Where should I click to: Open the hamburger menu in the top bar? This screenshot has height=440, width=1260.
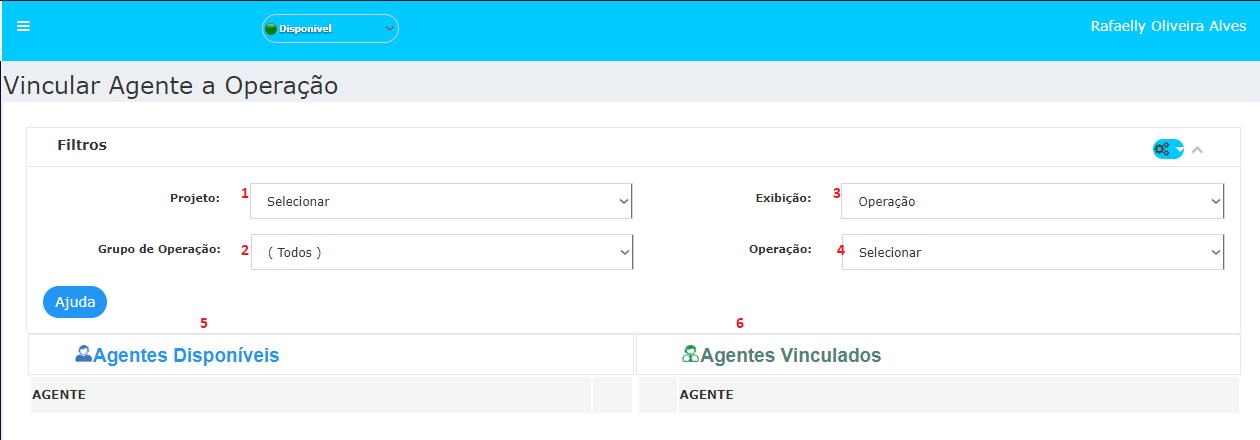23,26
